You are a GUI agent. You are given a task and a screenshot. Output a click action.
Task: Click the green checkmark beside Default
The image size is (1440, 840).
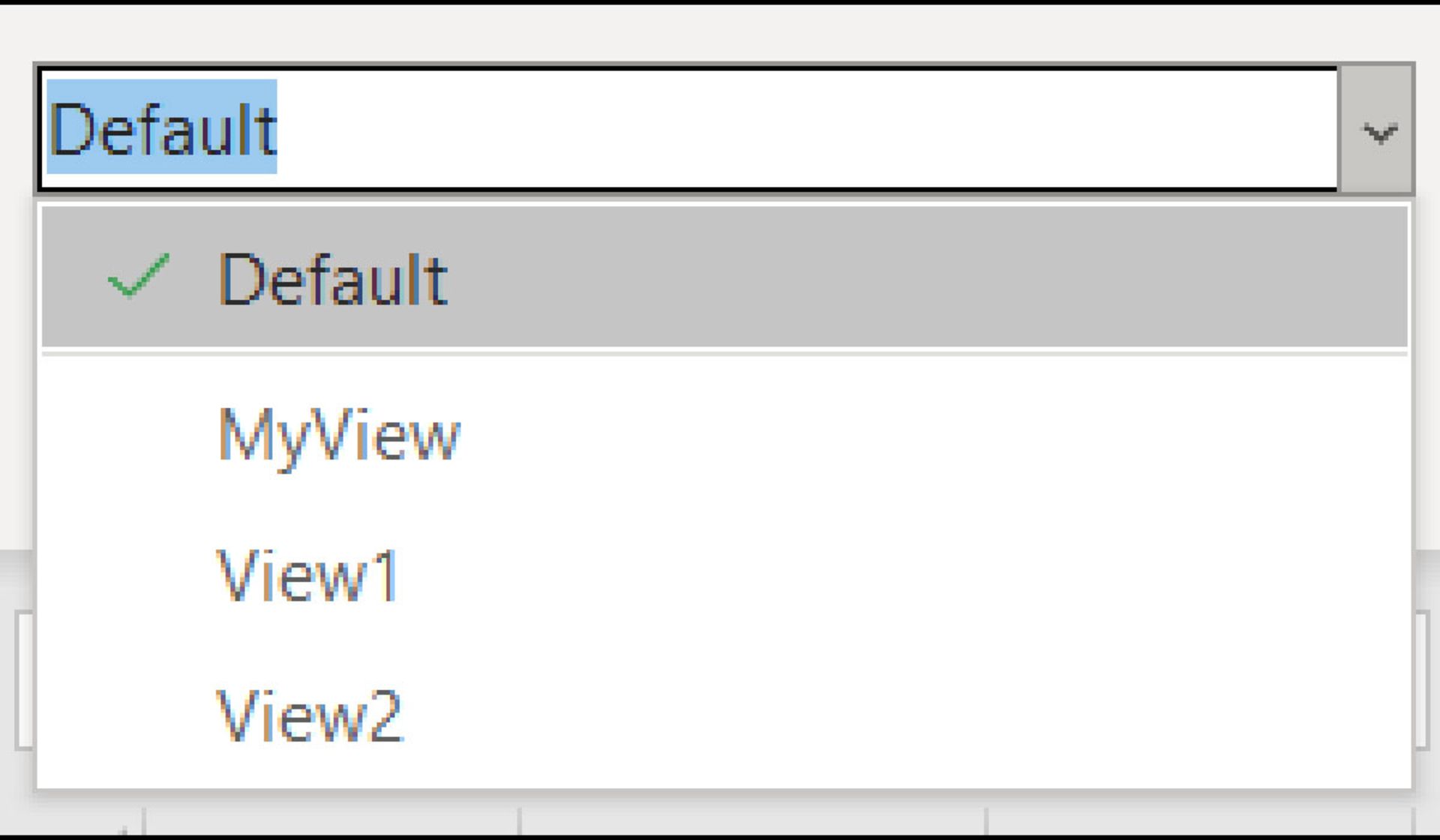coord(139,277)
